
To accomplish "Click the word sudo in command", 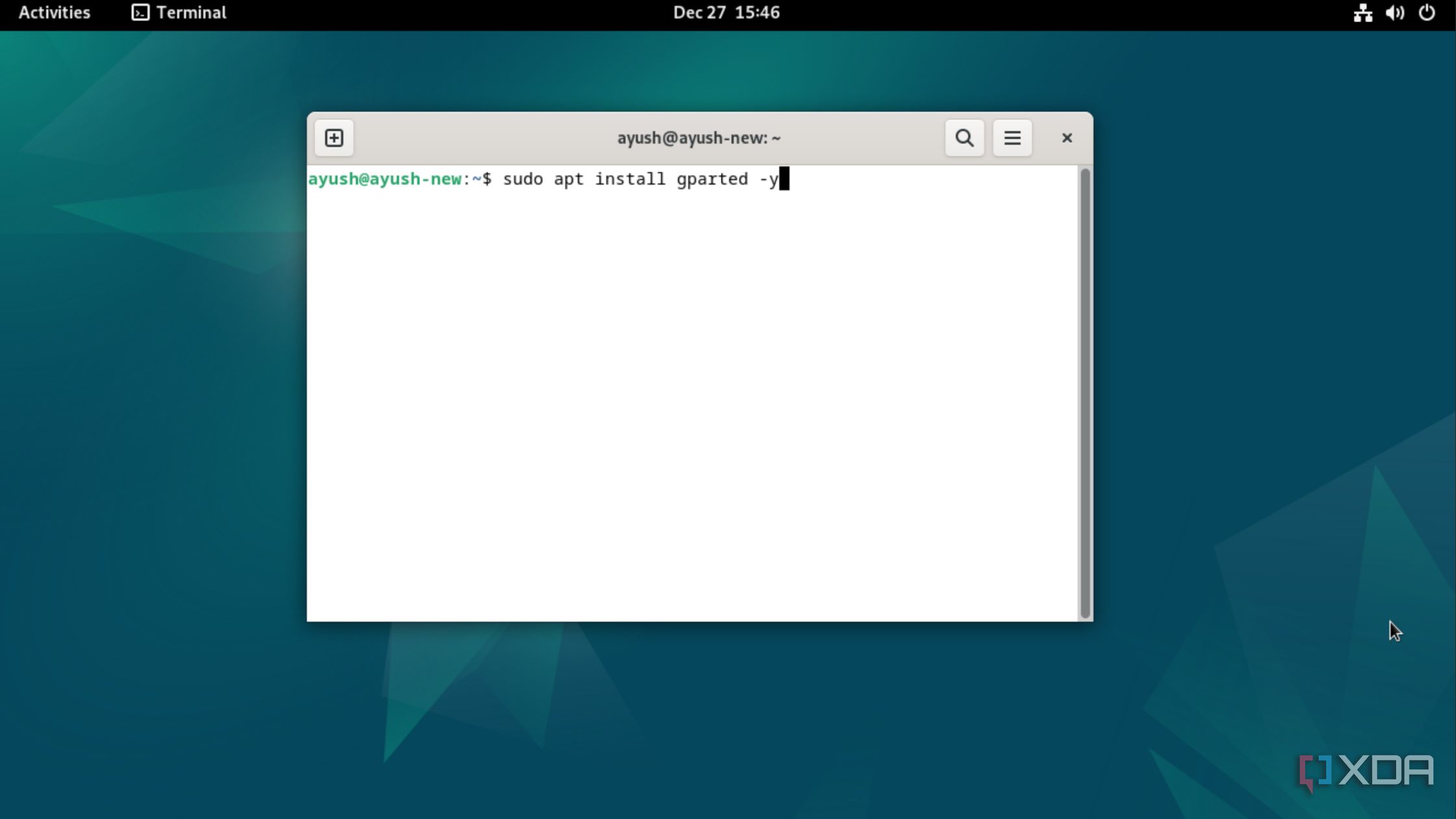I will (x=523, y=179).
